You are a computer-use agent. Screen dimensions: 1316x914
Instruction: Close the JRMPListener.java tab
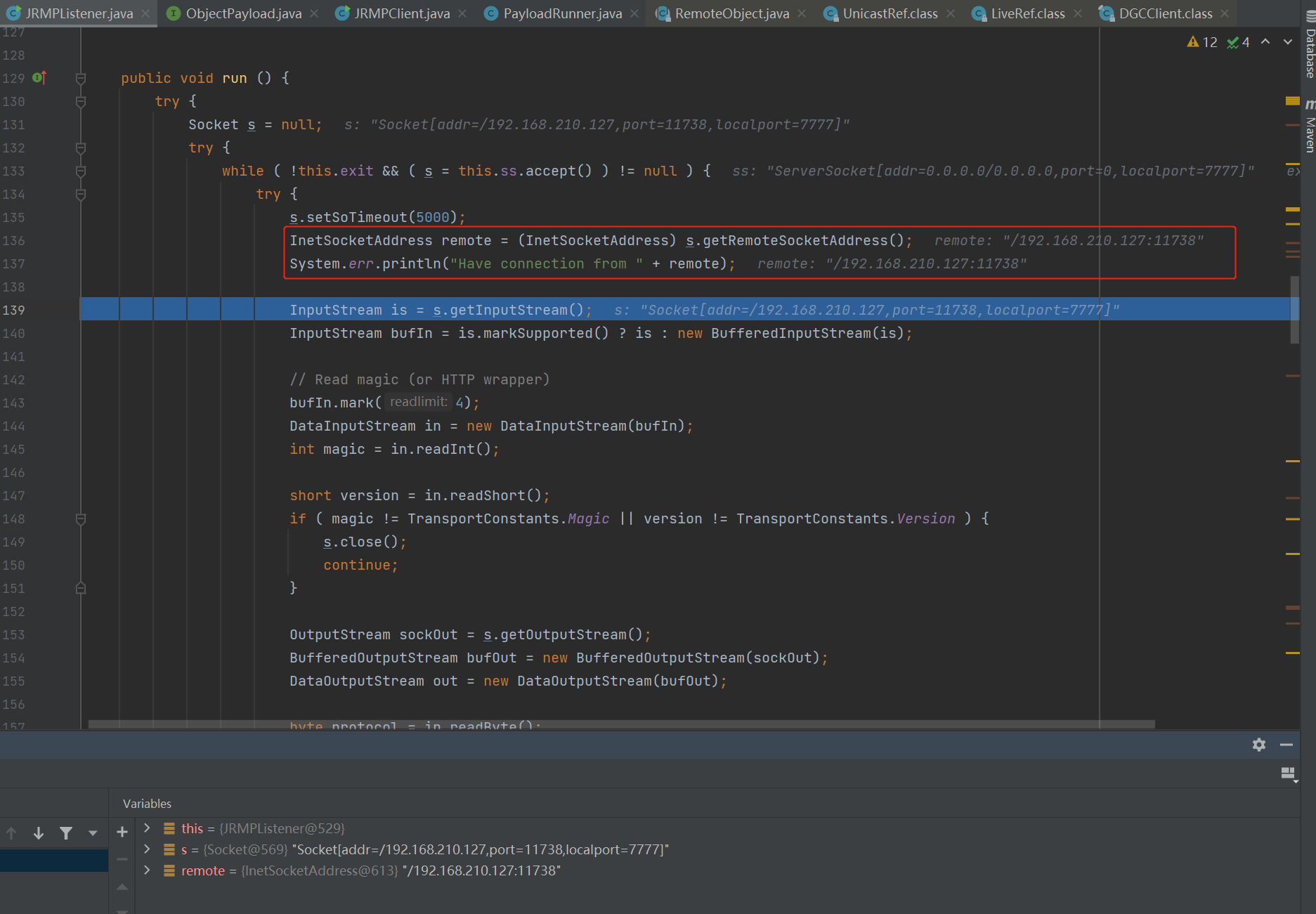click(x=145, y=13)
